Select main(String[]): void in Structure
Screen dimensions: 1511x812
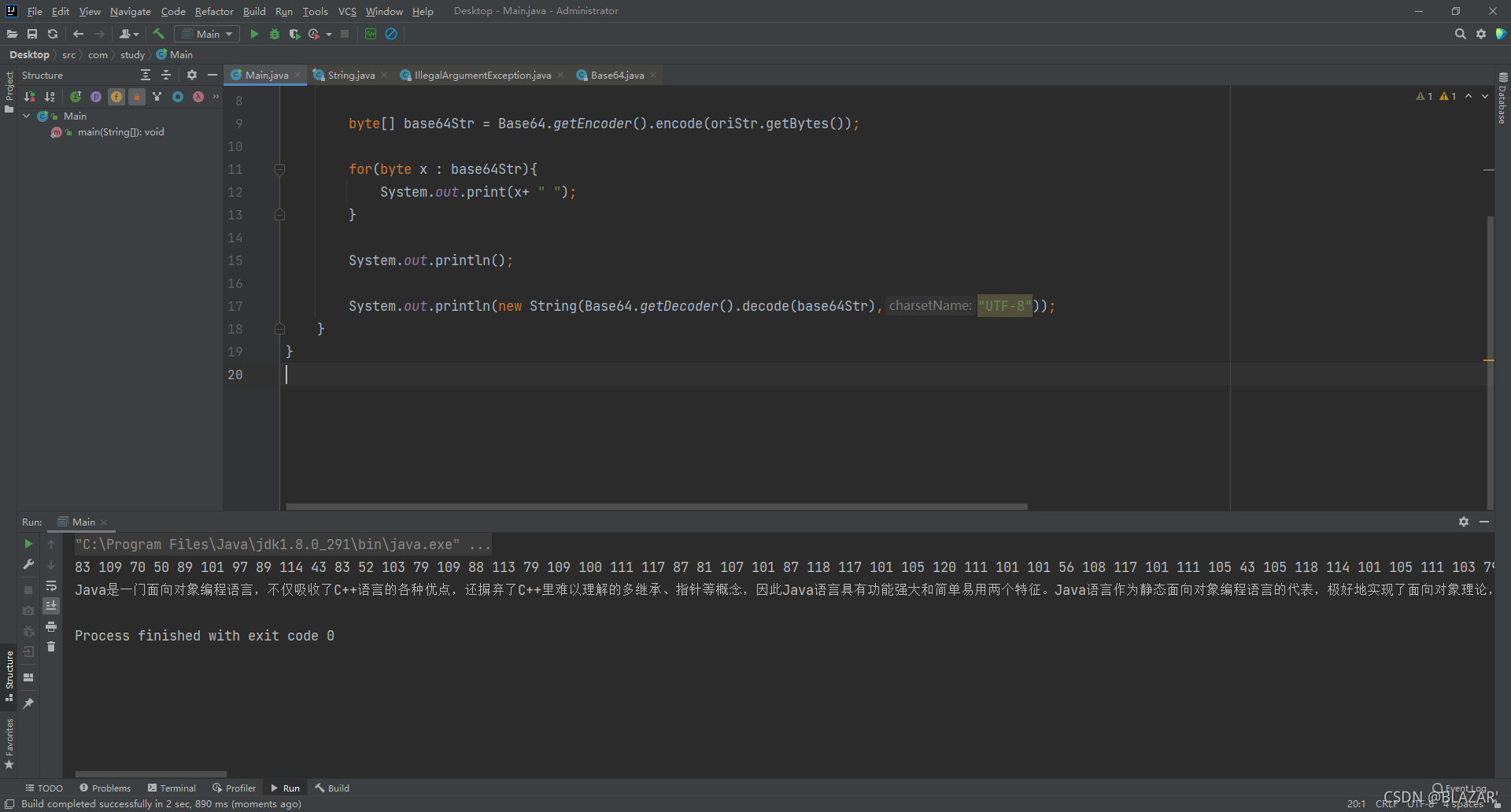click(120, 132)
